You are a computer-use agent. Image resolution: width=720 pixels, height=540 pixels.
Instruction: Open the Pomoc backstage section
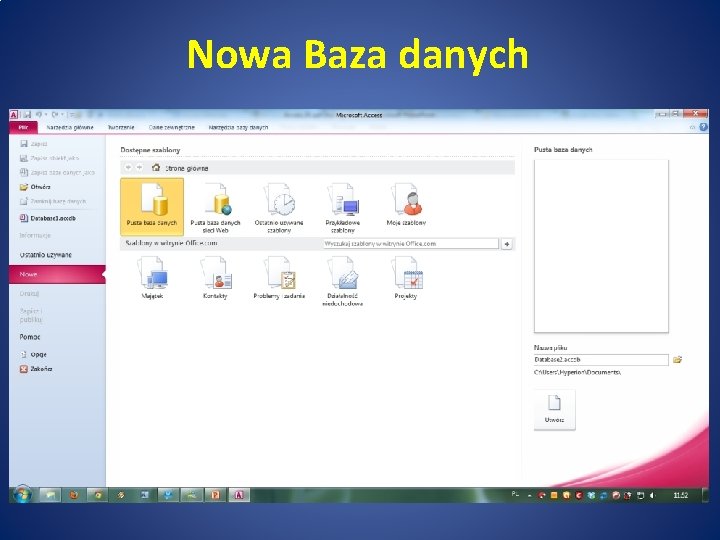click(x=30, y=337)
